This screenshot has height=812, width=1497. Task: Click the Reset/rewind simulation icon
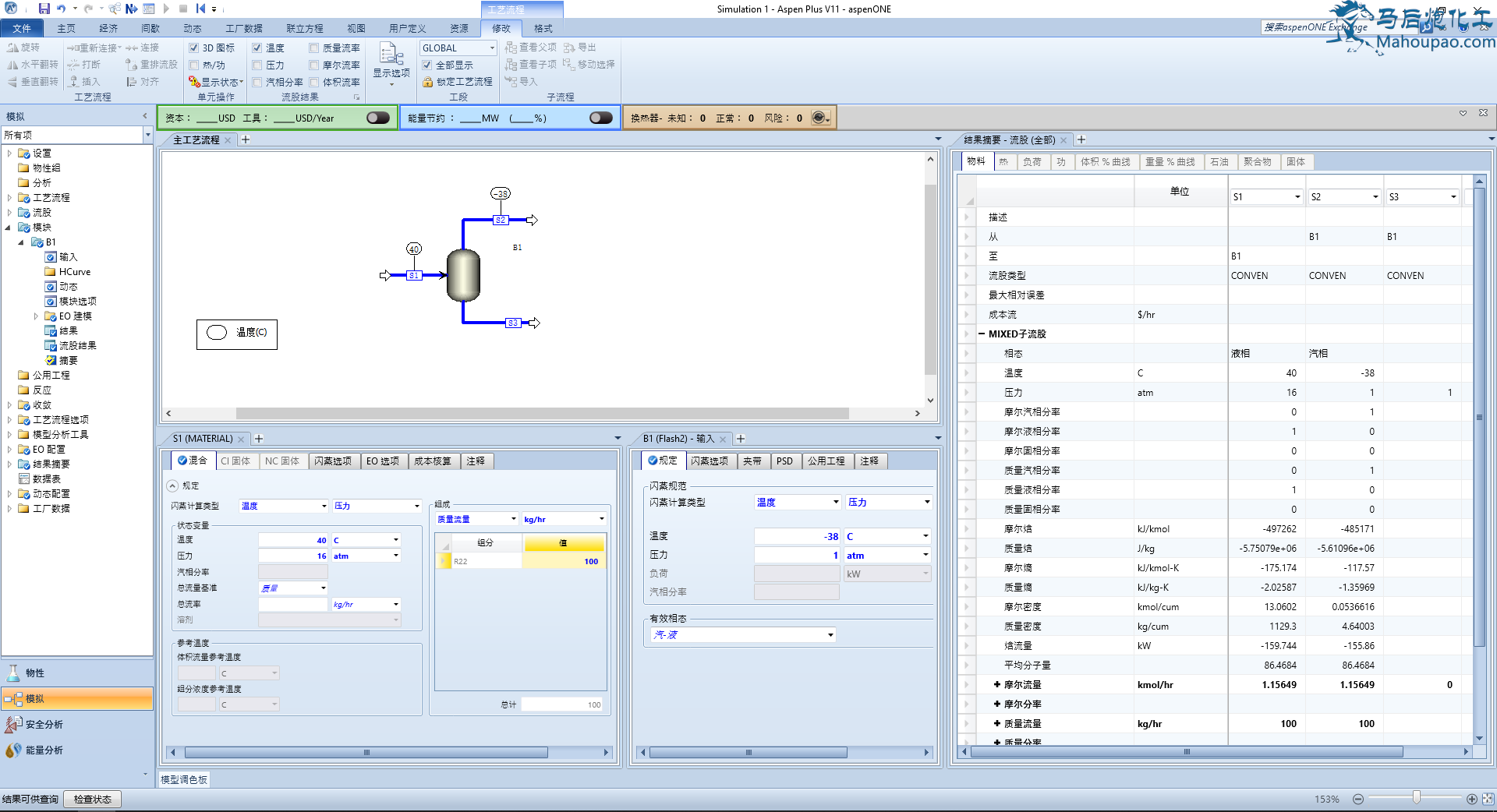[200, 9]
